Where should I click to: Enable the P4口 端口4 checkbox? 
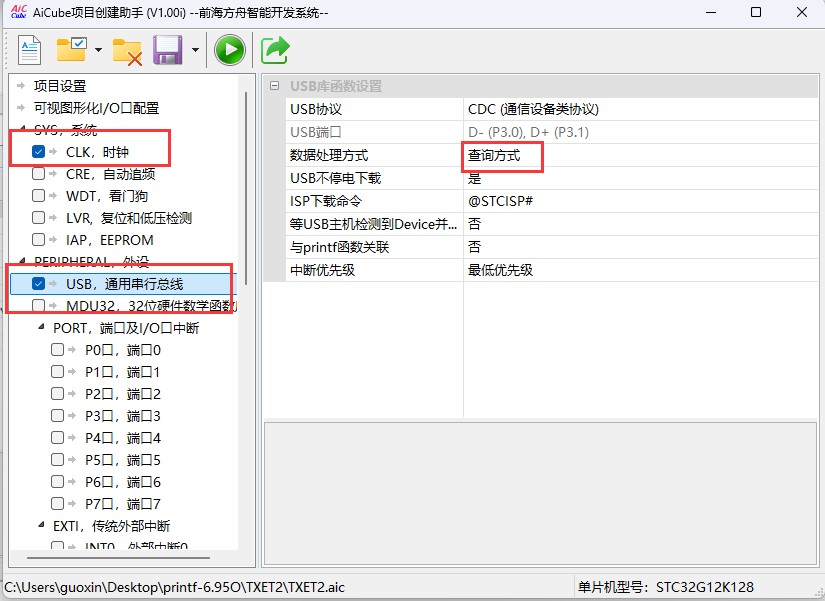pyautogui.click(x=57, y=437)
